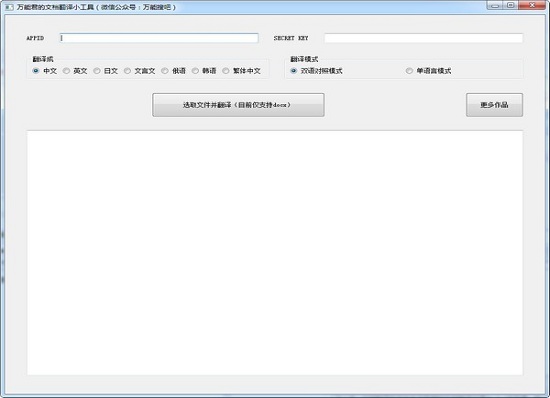Open 更多作品 button

(x=494, y=105)
